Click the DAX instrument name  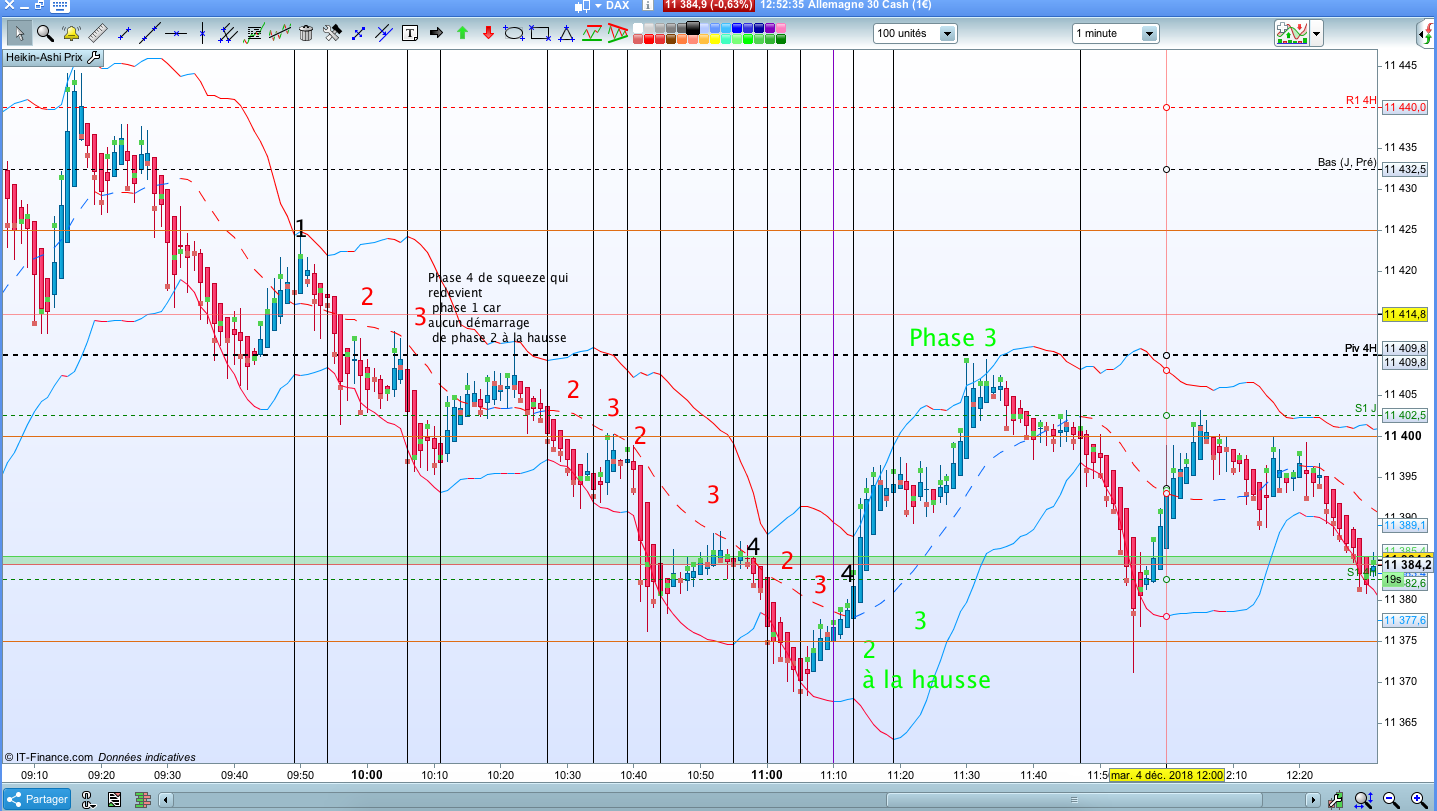click(618, 6)
